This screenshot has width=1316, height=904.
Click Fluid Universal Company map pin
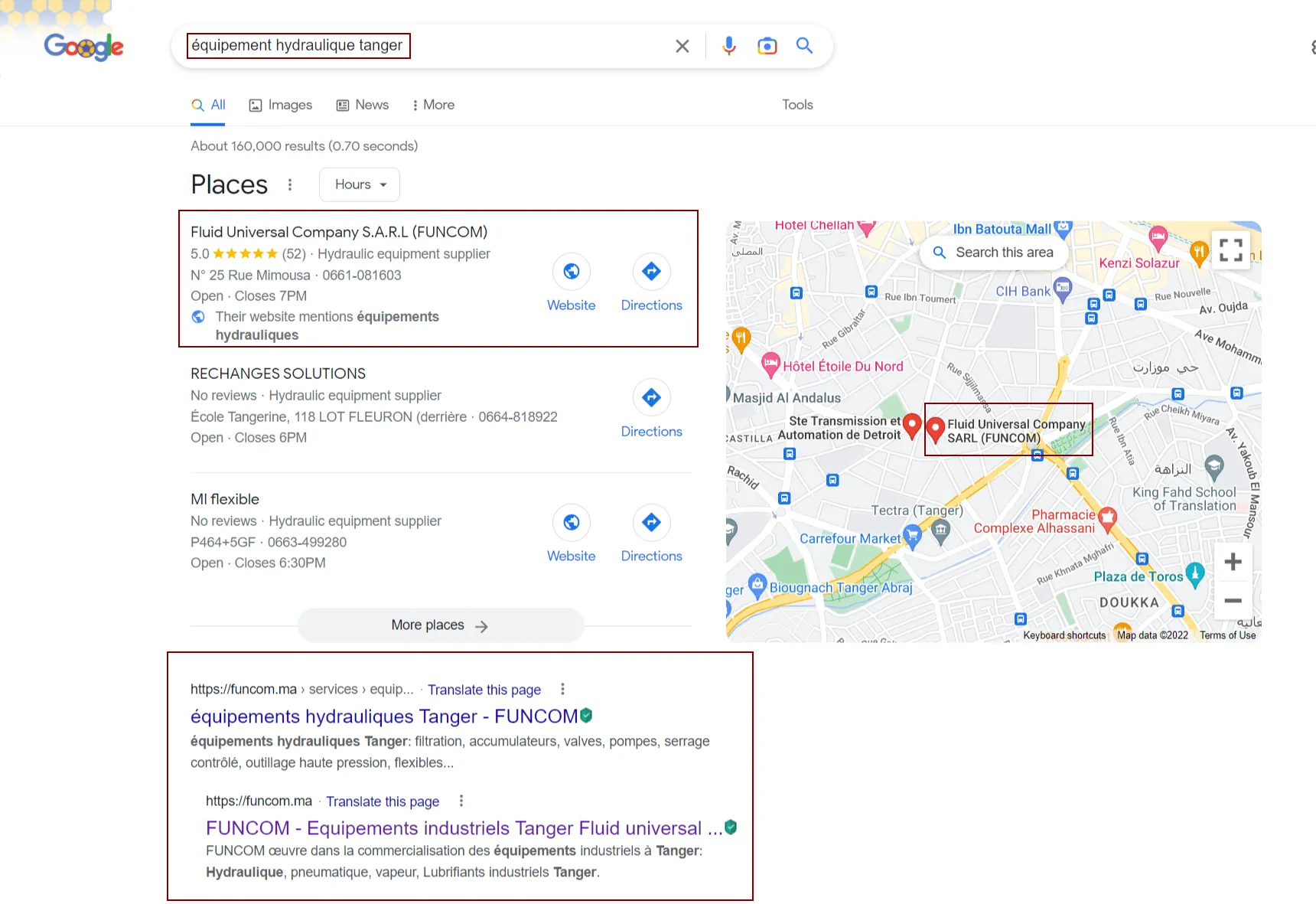[935, 429]
